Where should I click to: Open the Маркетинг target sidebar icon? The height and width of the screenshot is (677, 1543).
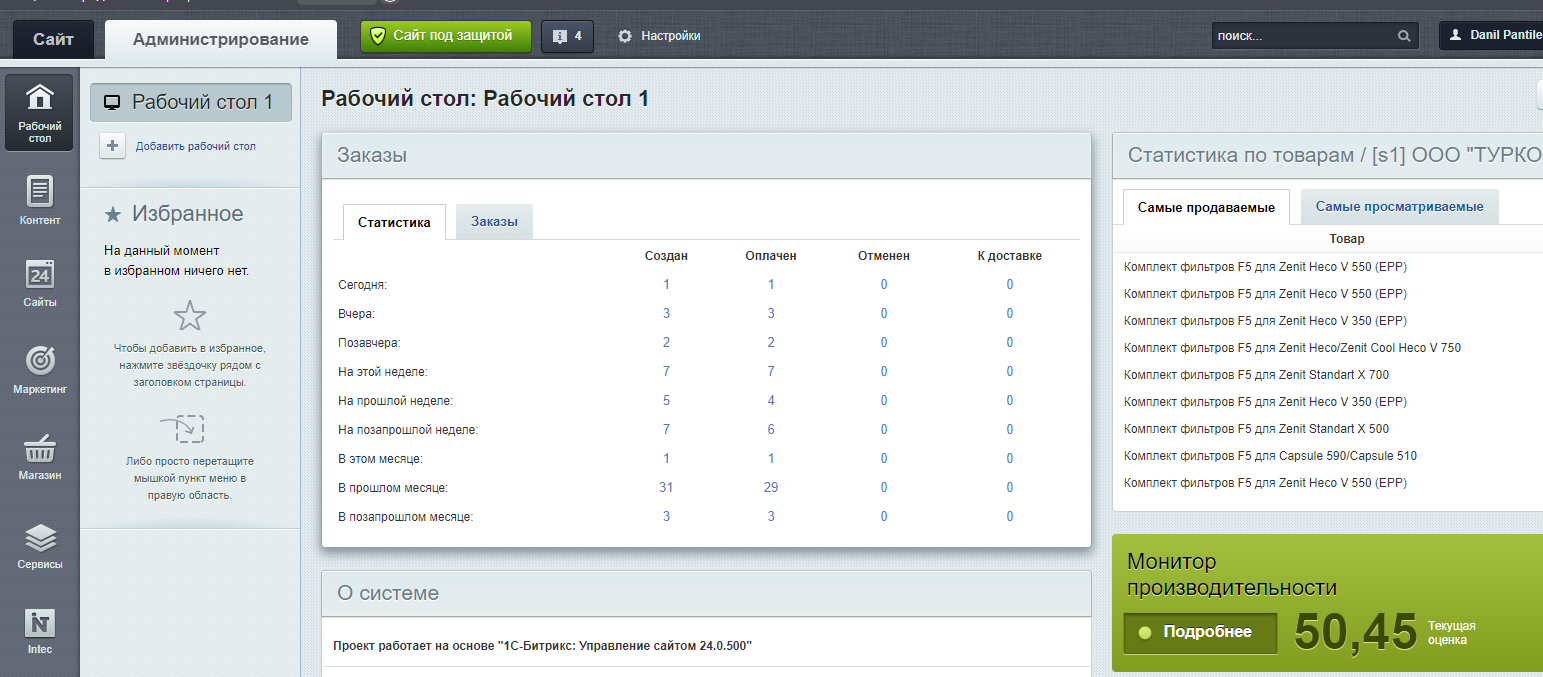pyautogui.click(x=39, y=369)
